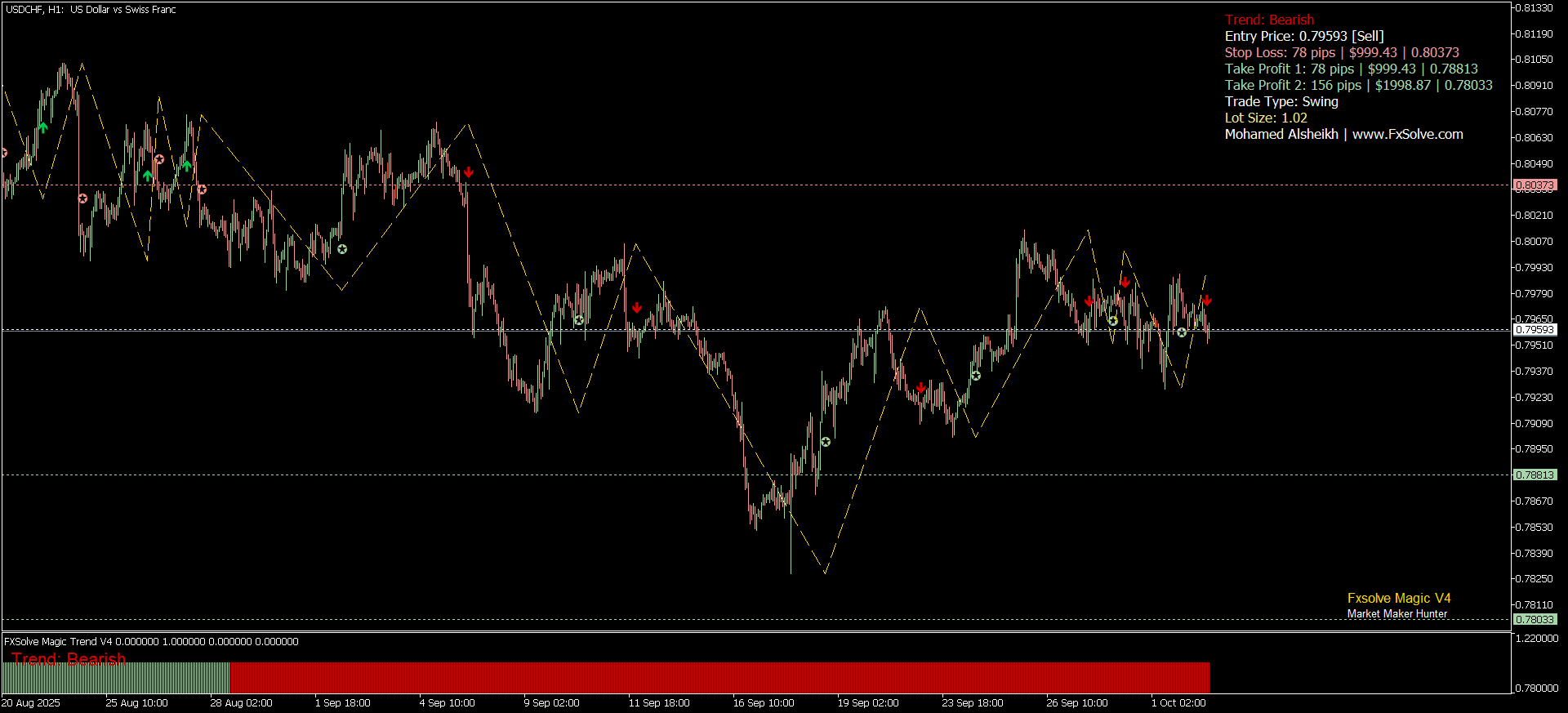The width and height of the screenshot is (1568, 713).
Task: Click the www.FxSolve.com website text
Action: click(x=1407, y=135)
